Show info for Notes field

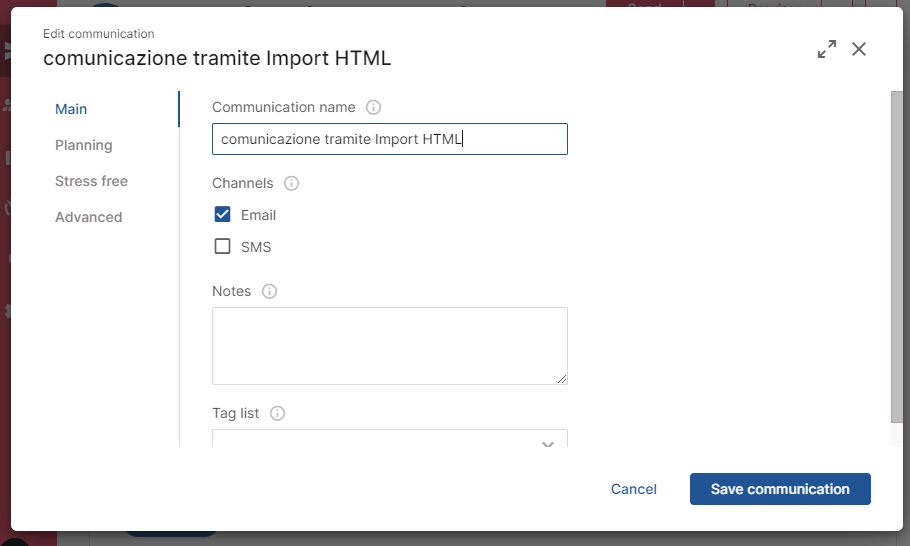269,291
